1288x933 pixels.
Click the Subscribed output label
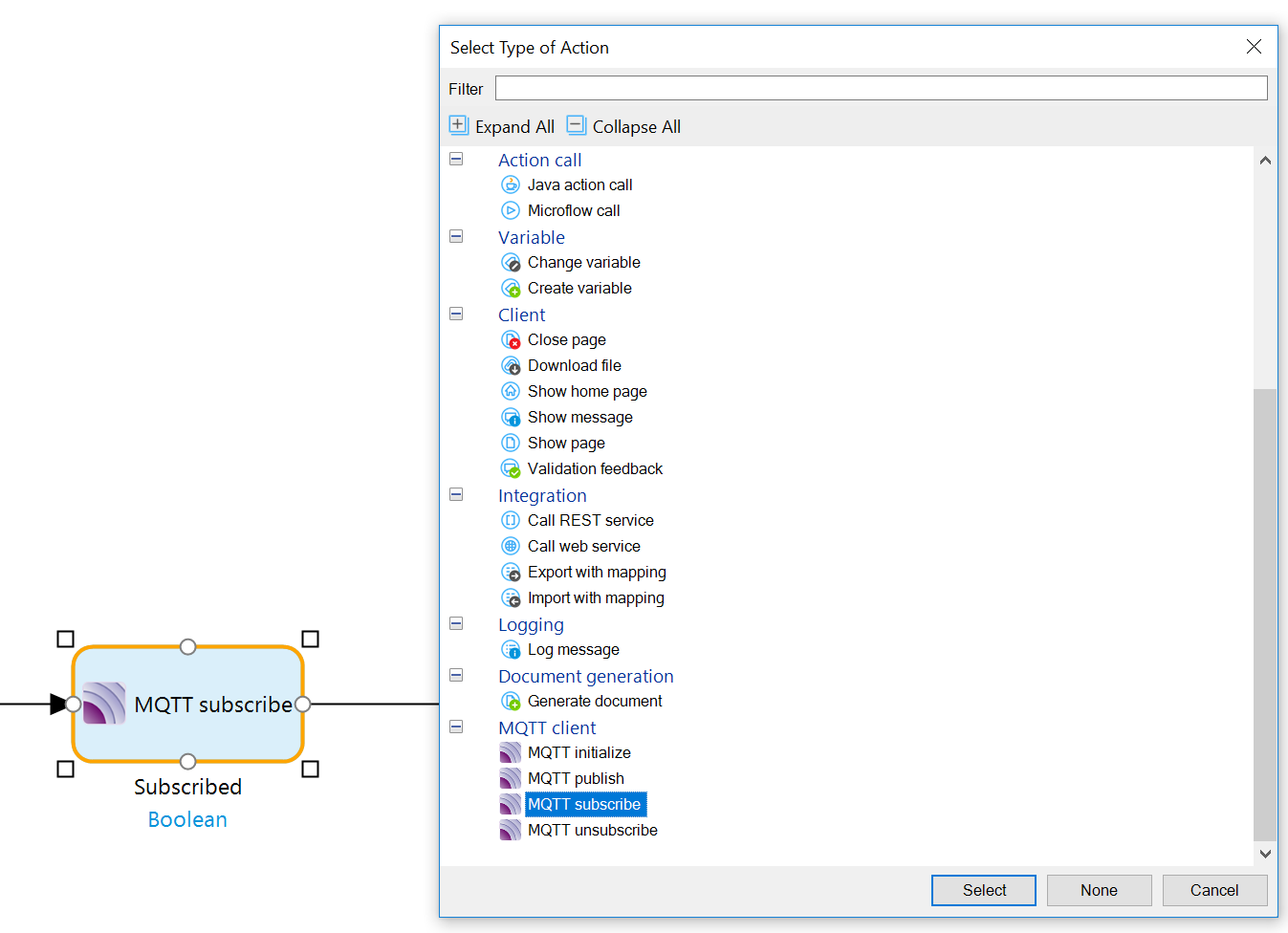187,787
